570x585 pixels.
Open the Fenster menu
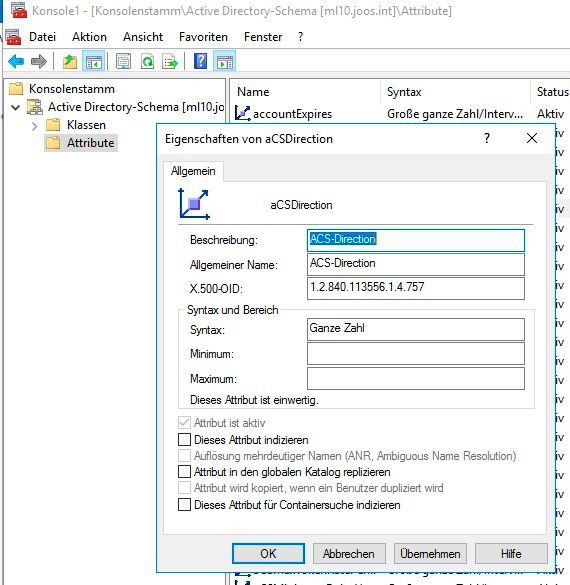263,37
